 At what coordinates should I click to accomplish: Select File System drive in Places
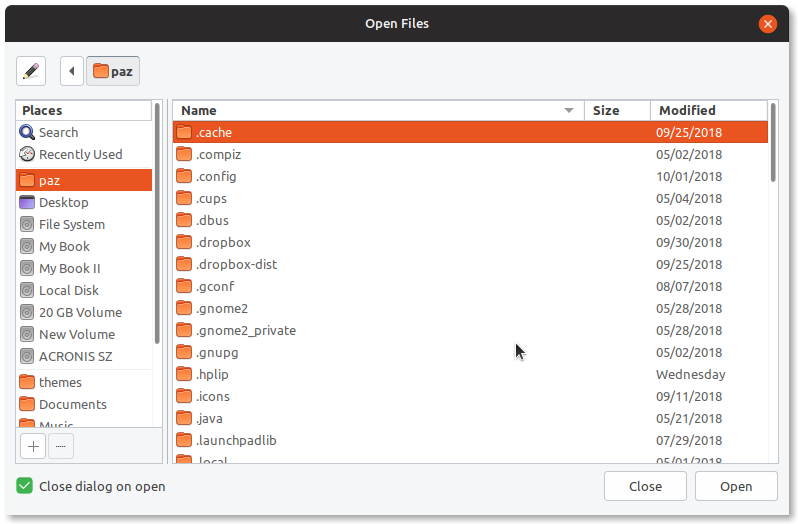point(84,224)
